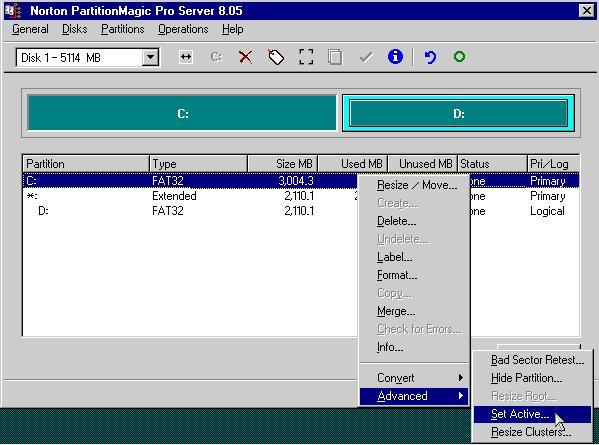Click the blue undo arrow icon
This screenshot has width=599, height=445.
point(430,57)
